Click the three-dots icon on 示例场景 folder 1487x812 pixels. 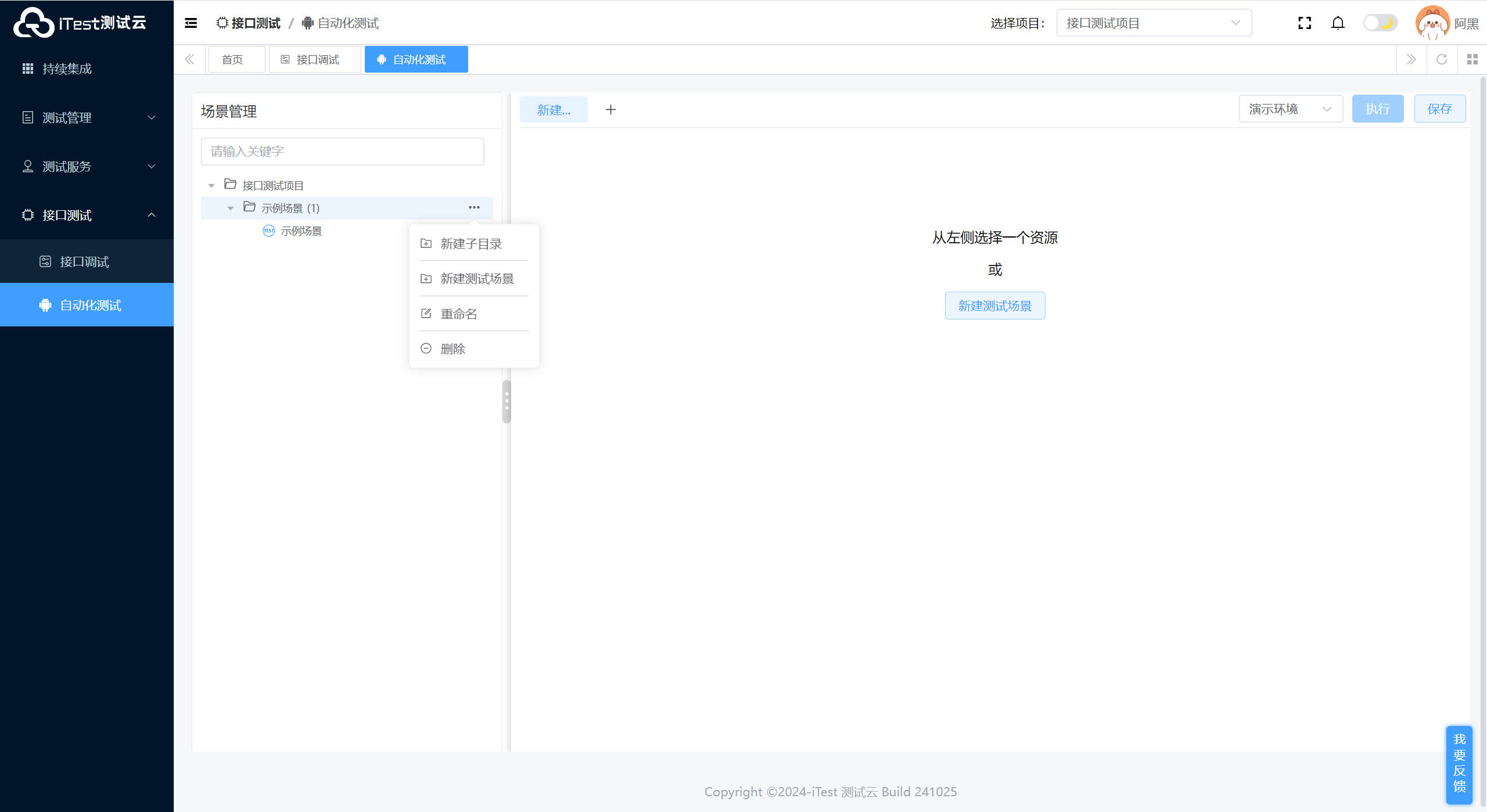(474, 207)
